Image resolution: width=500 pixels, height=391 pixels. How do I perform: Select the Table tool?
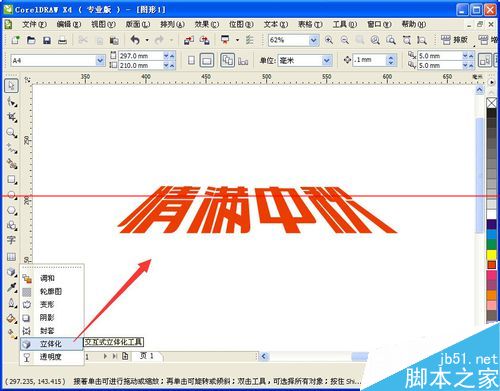coord(11,257)
